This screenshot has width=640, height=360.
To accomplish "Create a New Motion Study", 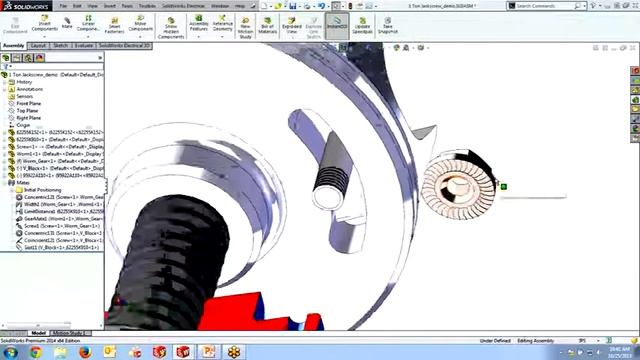I will pos(245,28).
